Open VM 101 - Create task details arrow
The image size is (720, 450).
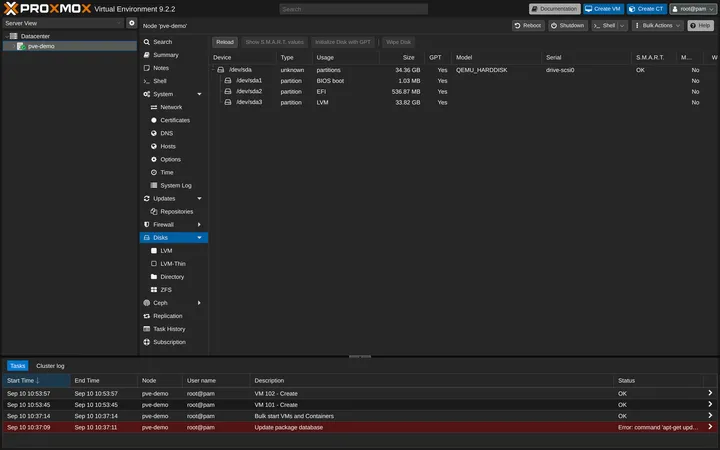pos(710,404)
